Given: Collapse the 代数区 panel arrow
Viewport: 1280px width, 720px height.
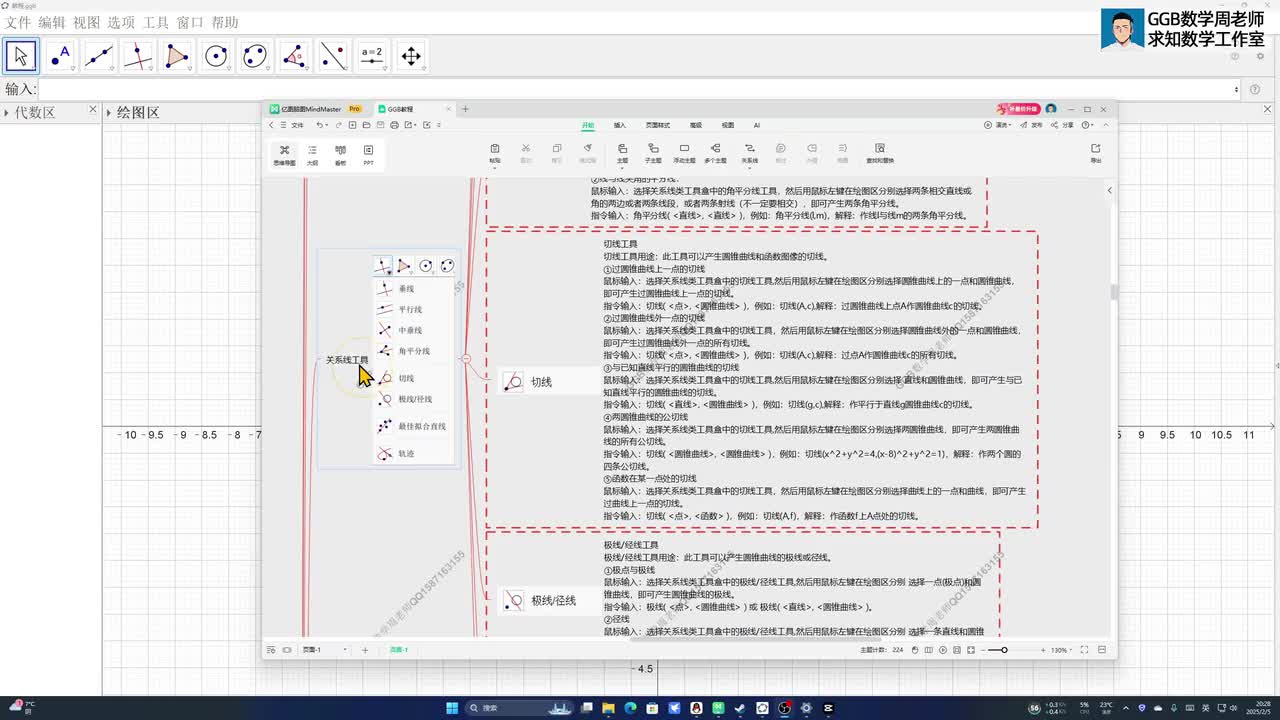Looking at the screenshot, I should [x=6, y=112].
